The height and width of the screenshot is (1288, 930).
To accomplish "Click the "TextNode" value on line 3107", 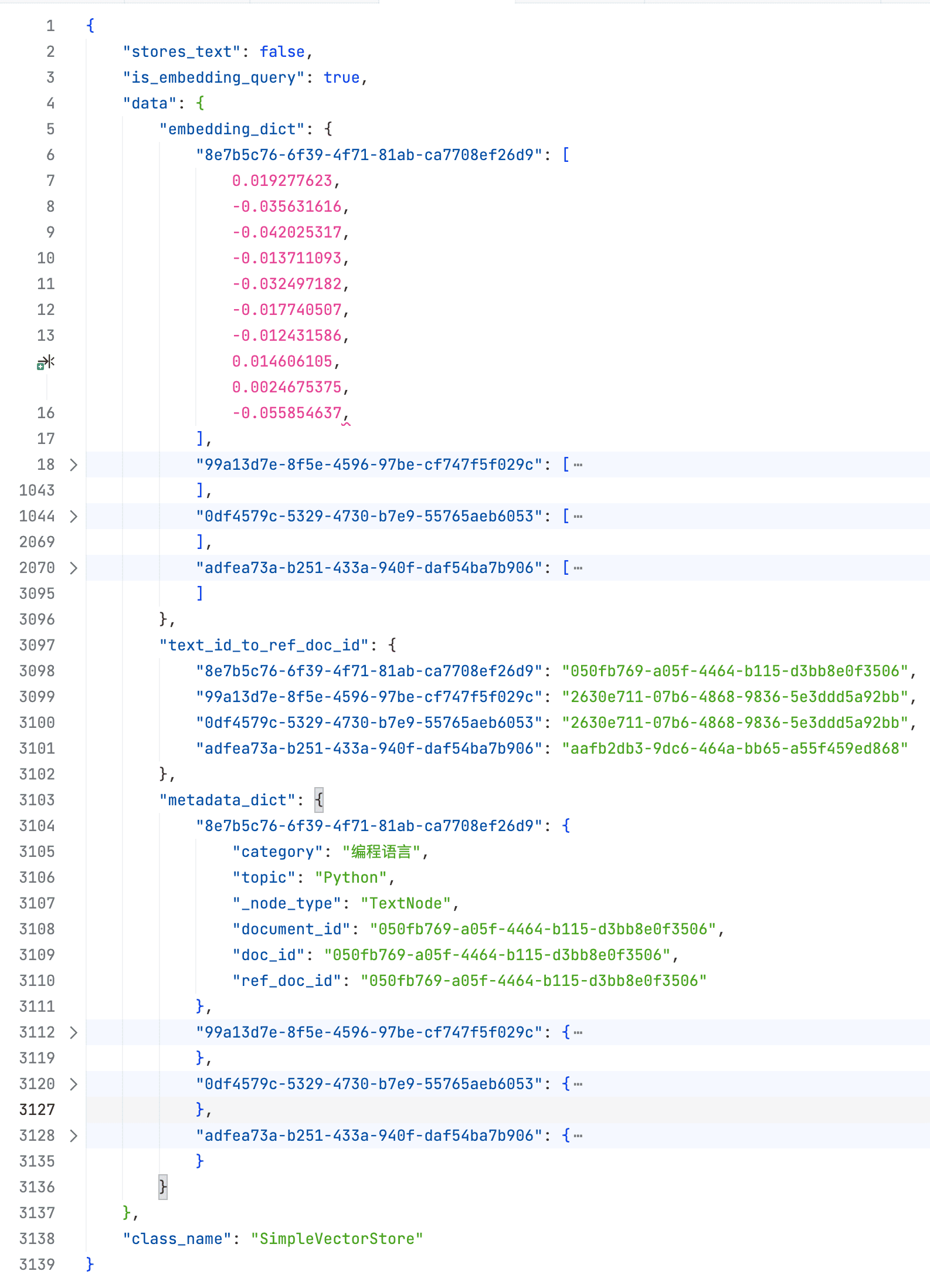I will pos(405,903).
